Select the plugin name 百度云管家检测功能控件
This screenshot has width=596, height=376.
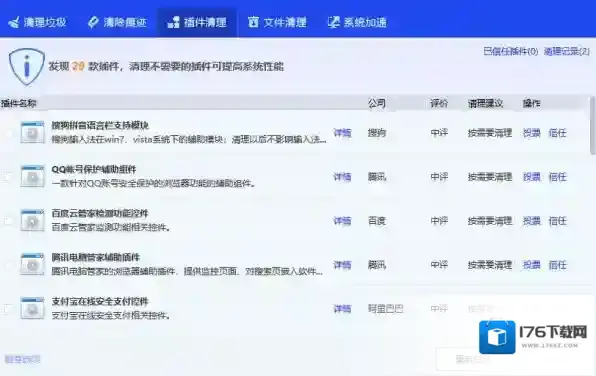100,213
